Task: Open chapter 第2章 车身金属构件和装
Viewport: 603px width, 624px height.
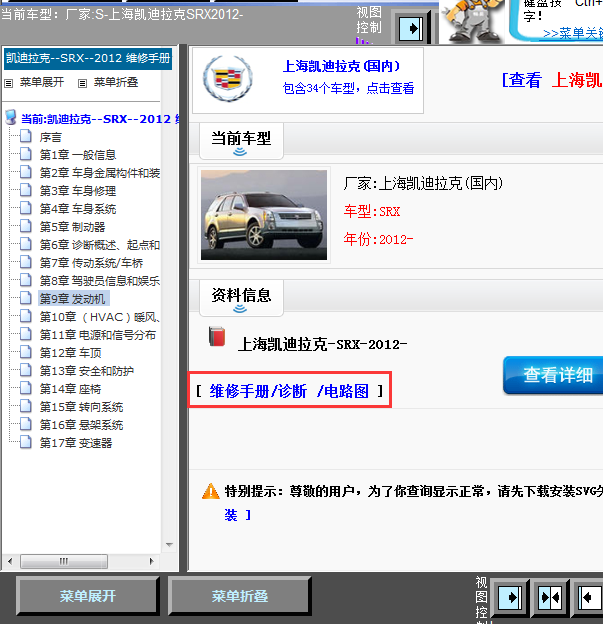Action: click(x=100, y=173)
